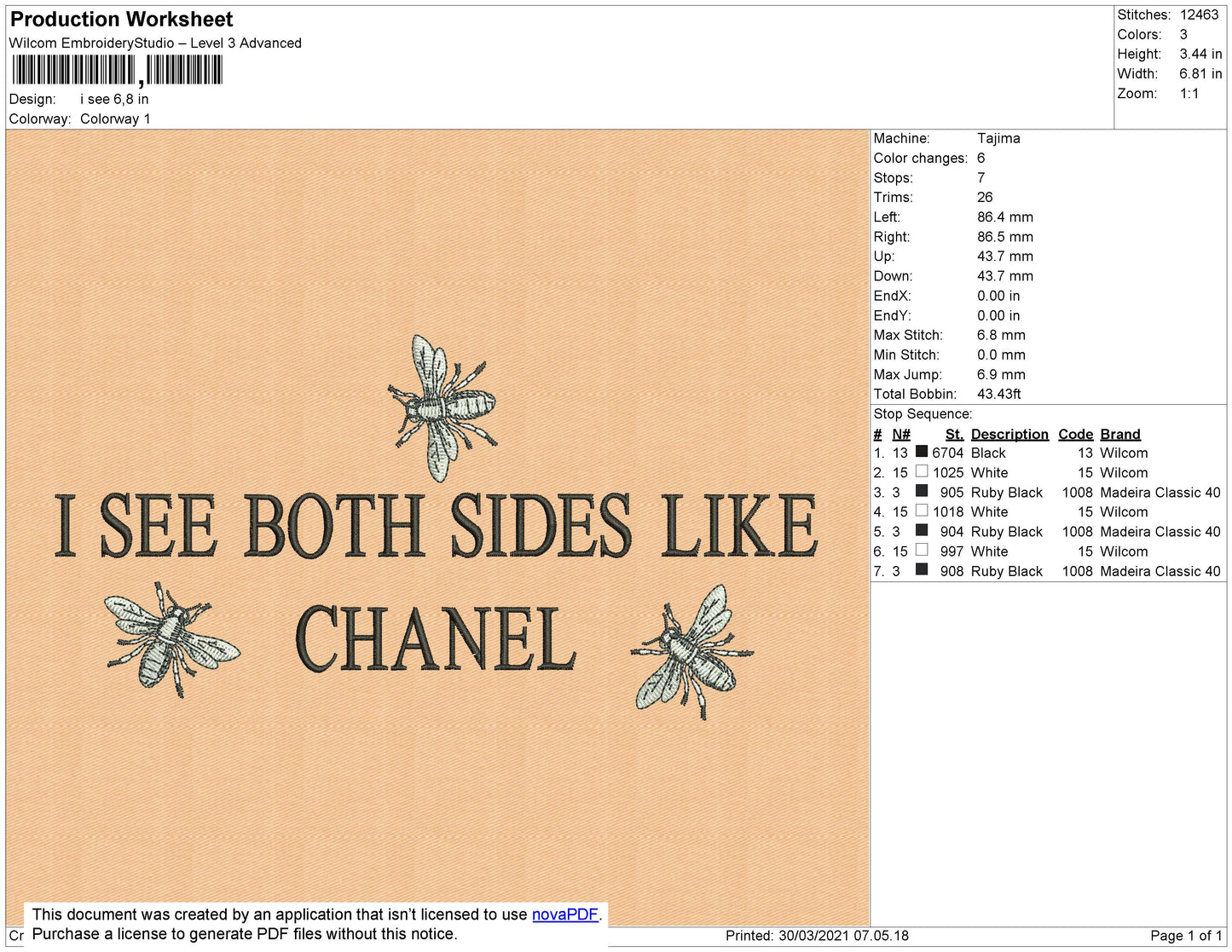The image size is (1232, 952).
Task: Click the "N#" column header
Action: [x=901, y=435]
